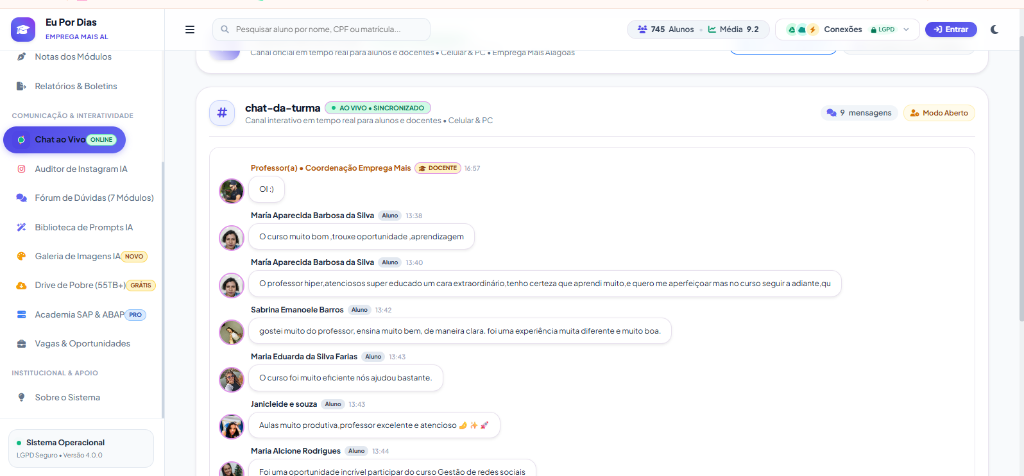
Task: Click the Média 9.2 statistic
Action: pyautogui.click(x=733, y=29)
